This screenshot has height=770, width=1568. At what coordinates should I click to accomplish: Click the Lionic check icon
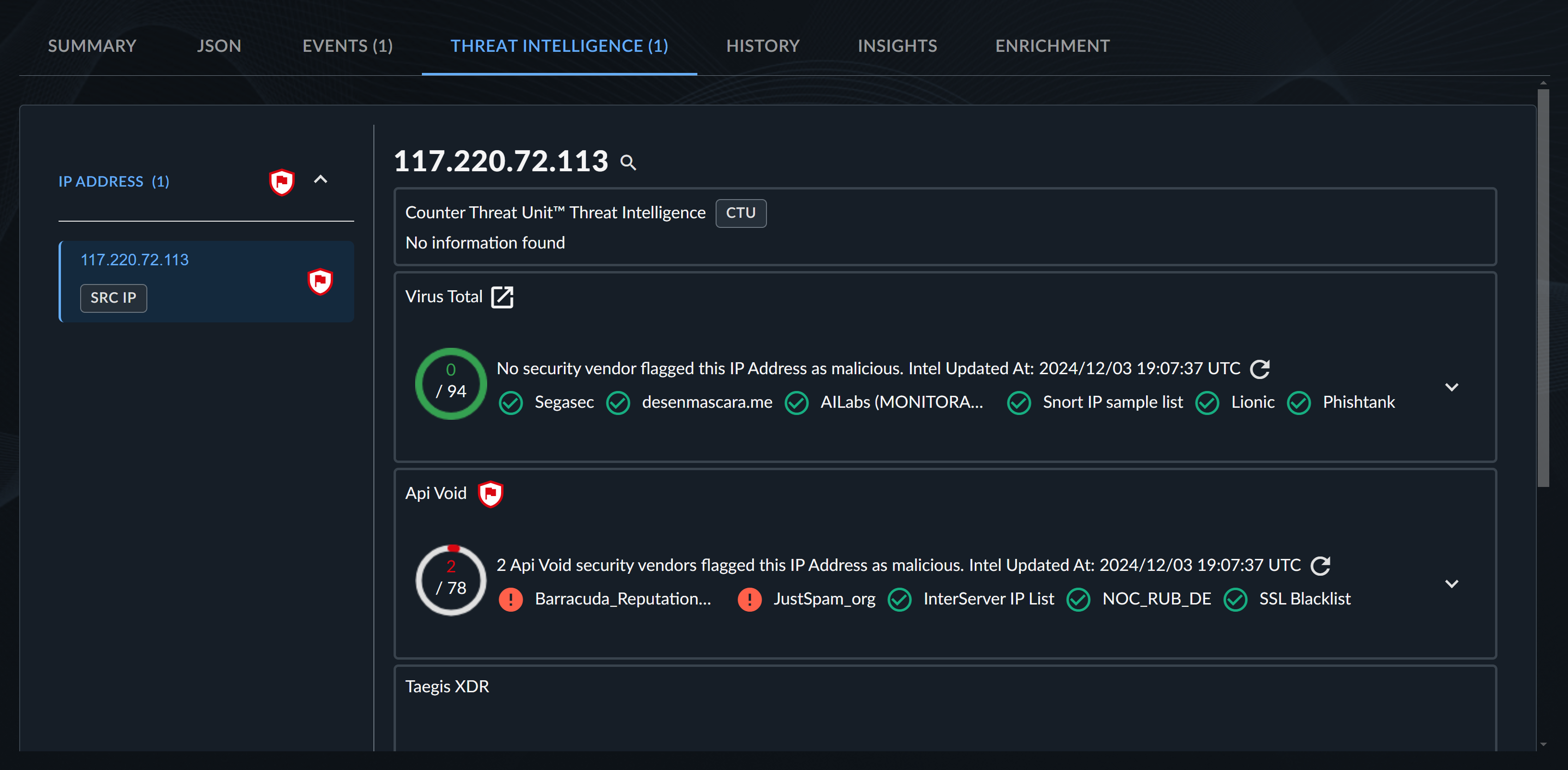click(1207, 403)
